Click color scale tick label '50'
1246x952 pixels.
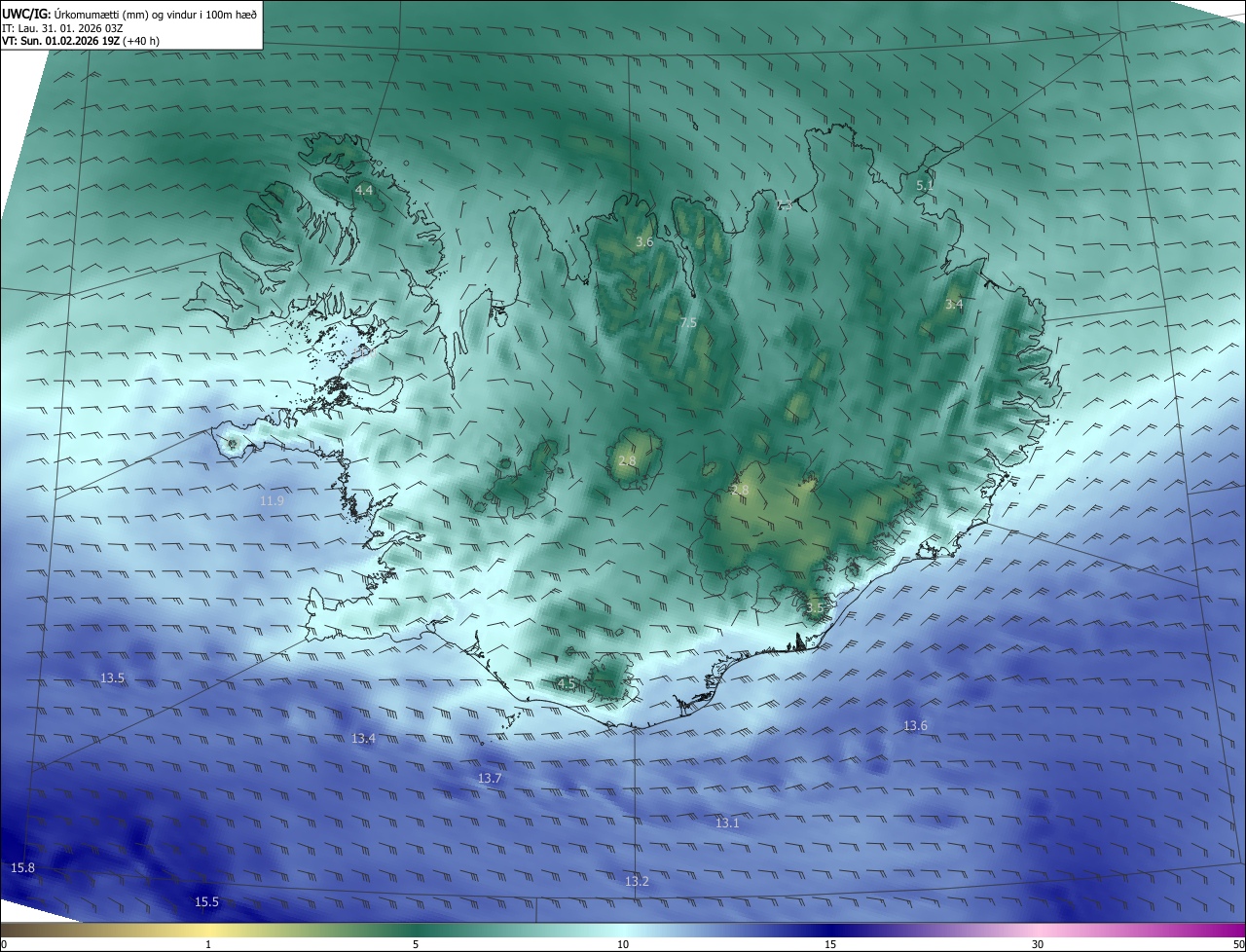click(x=1238, y=944)
